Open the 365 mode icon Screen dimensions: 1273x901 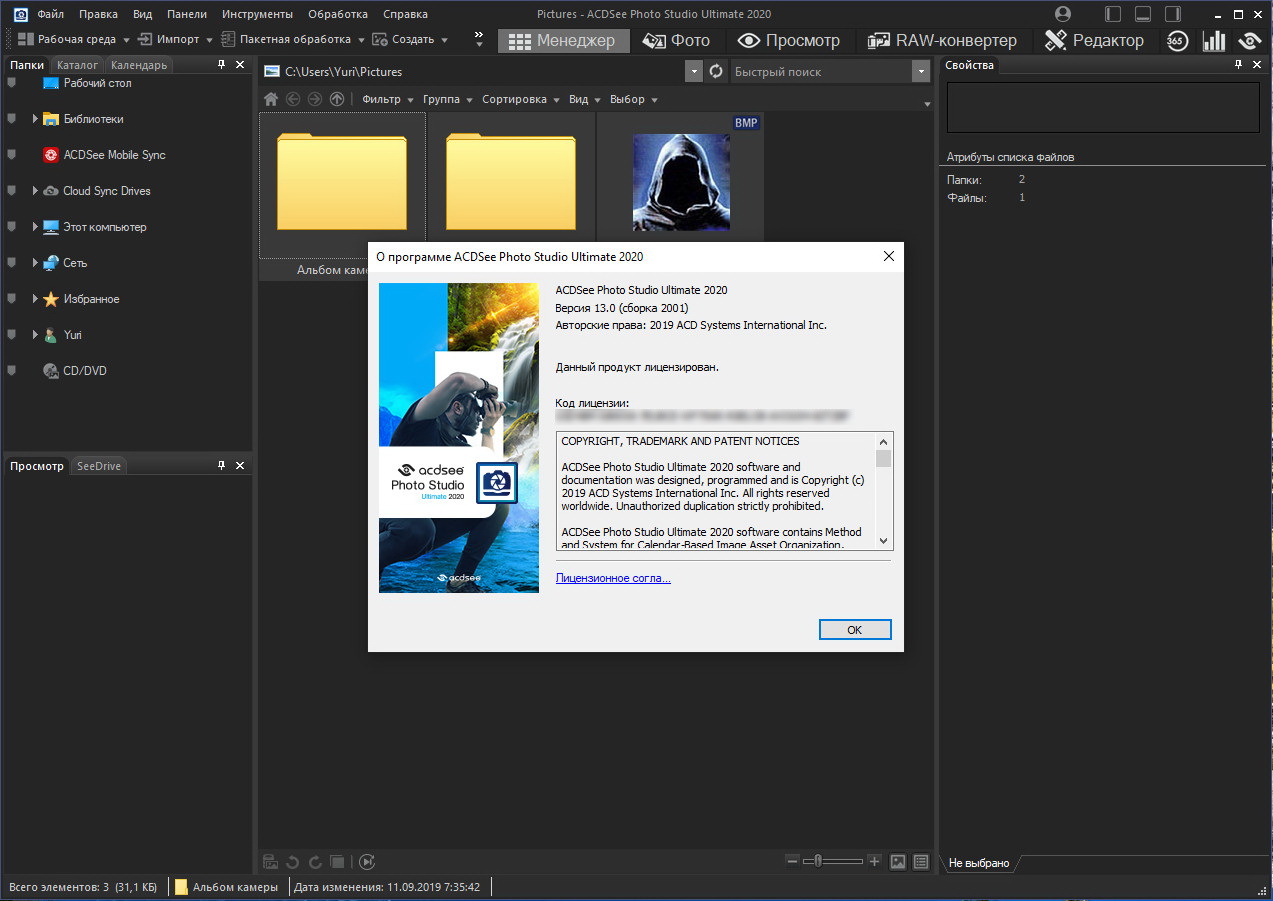[x=1177, y=40]
